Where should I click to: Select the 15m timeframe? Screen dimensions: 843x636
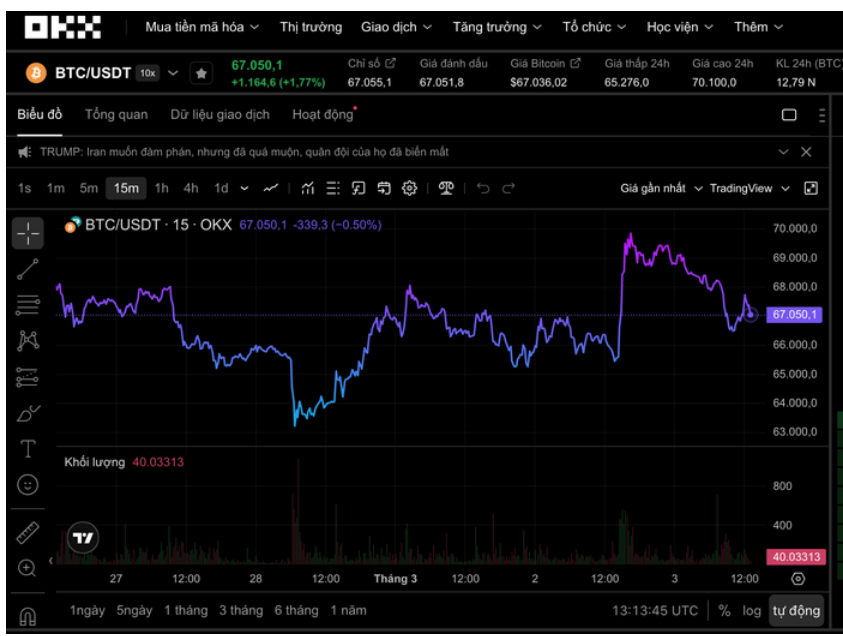point(126,188)
